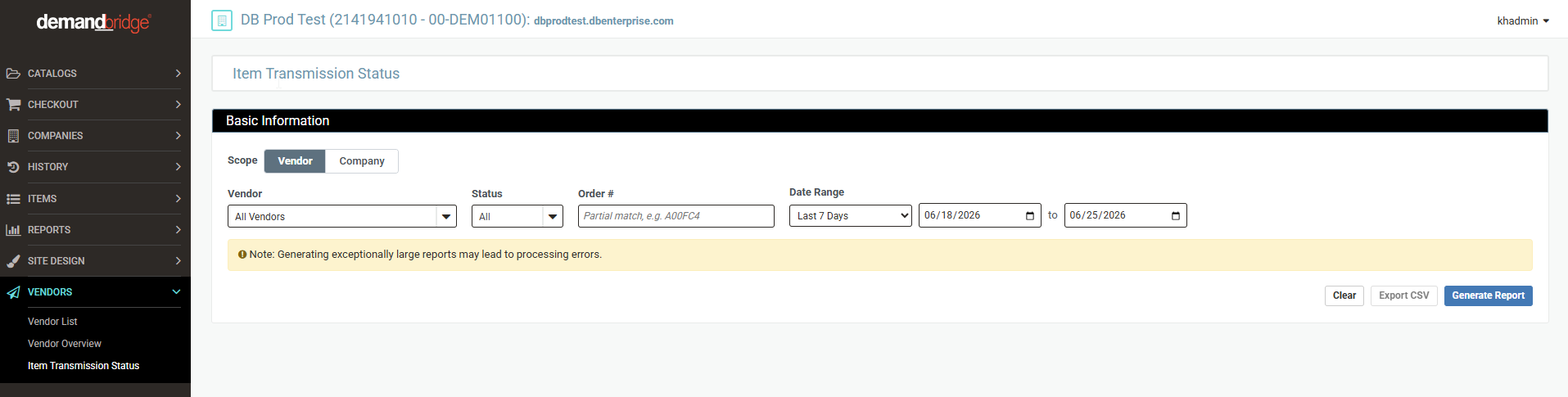Expand the Items menu chevron
This screenshot has width=1568, height=397.
178,199
